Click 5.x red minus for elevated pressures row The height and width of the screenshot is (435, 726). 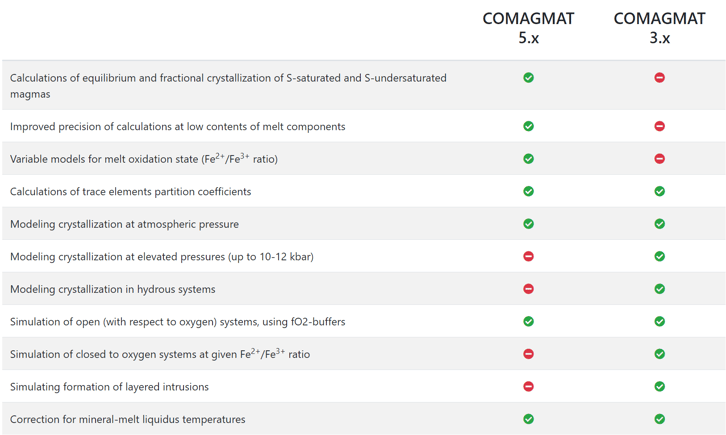coord(528,256)
